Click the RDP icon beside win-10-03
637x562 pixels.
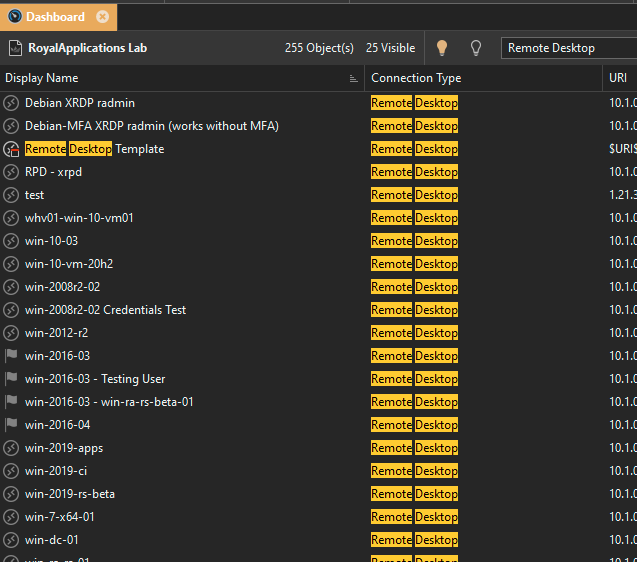click(11, 241)
